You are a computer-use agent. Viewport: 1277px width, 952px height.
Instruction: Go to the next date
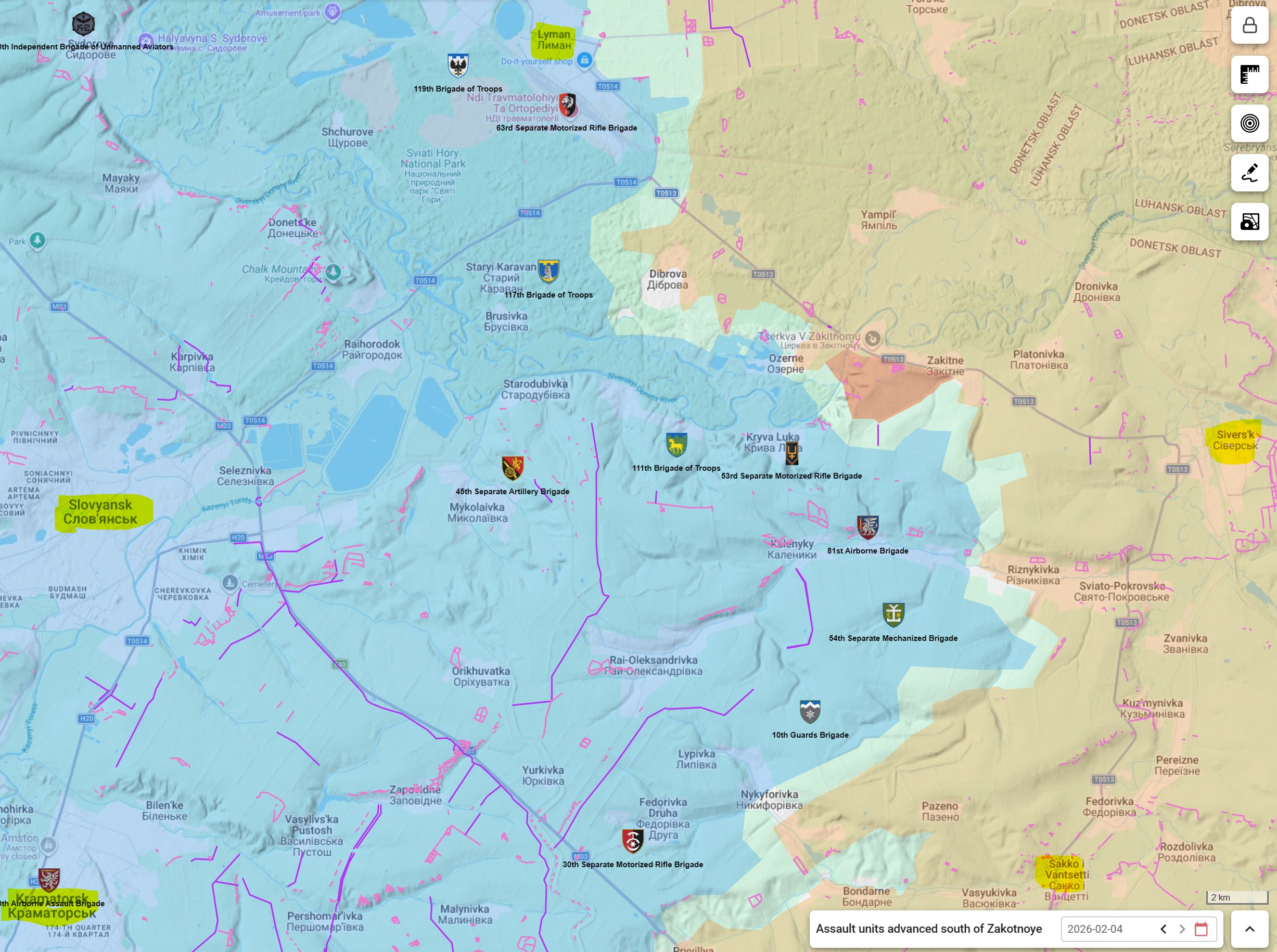pyautogui.click(x=1182, y=929)
